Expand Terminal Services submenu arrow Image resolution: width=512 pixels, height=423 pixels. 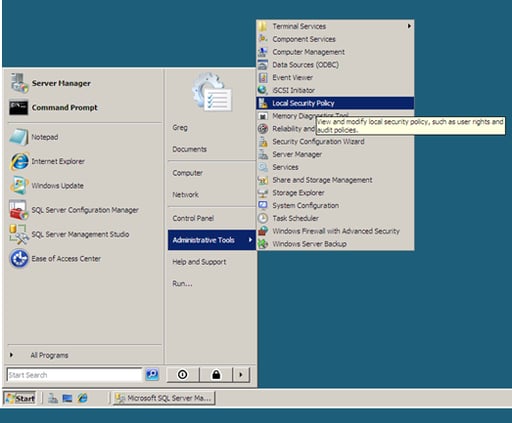coord(409,26)
